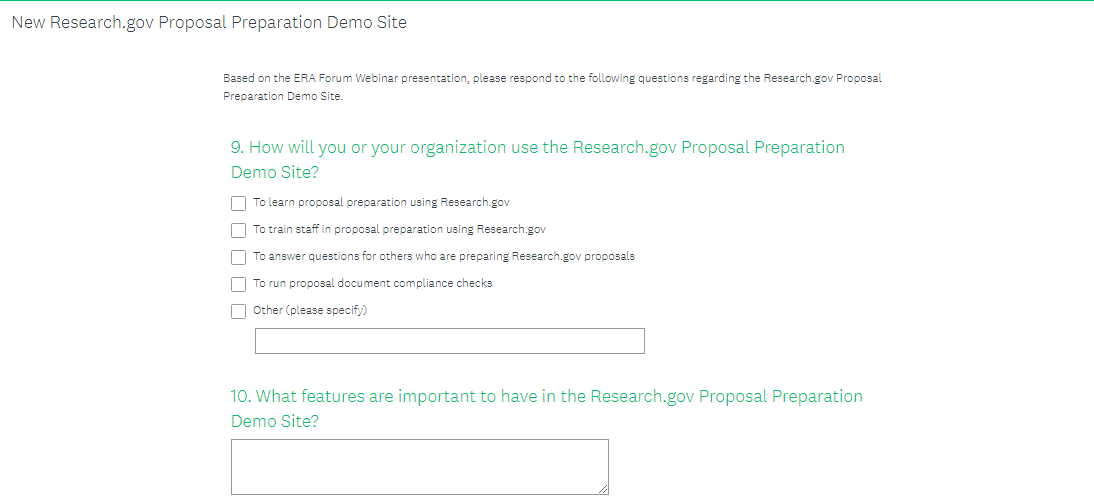Viewport: 1094px width, 496px height.
Task: Click 'Demo Site?' line under question 10 heading
Action: click(275, 421)
